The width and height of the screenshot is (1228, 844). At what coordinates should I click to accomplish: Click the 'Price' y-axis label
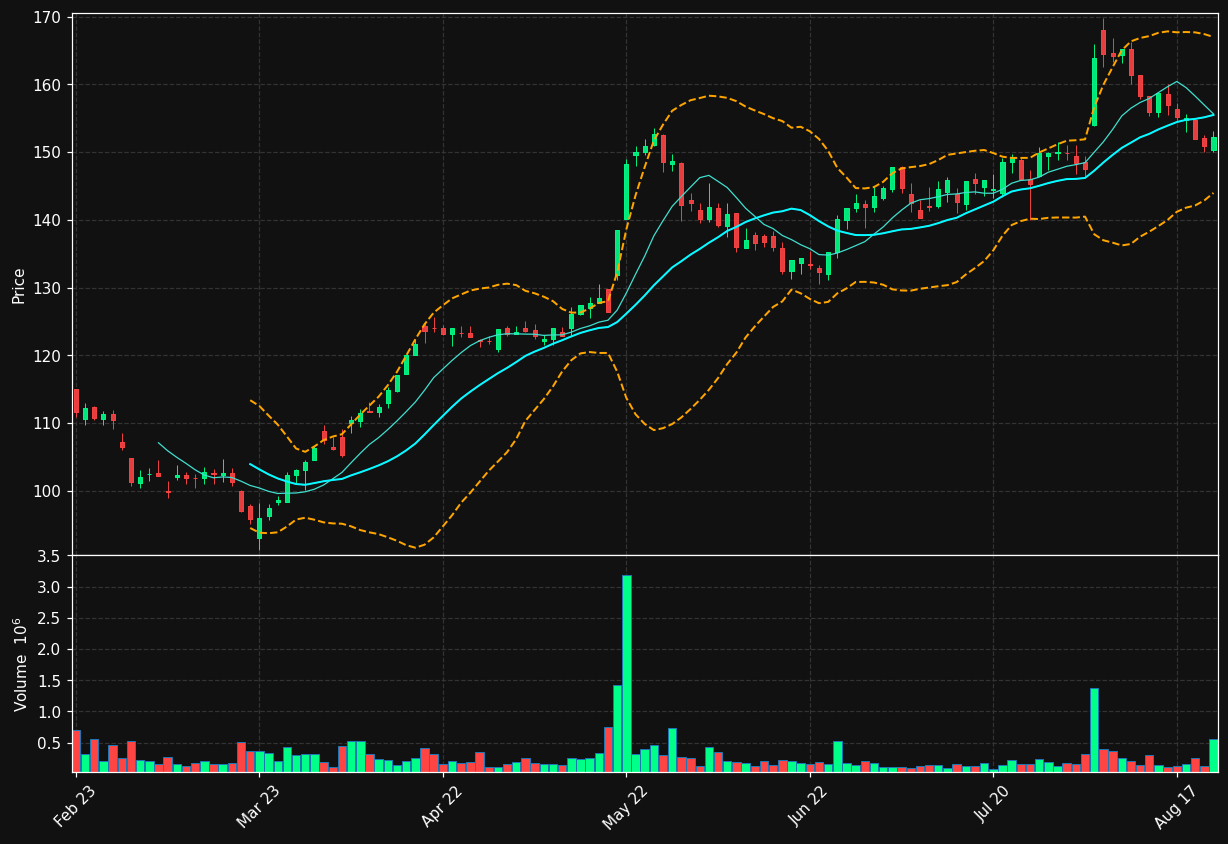coord(19,285)
